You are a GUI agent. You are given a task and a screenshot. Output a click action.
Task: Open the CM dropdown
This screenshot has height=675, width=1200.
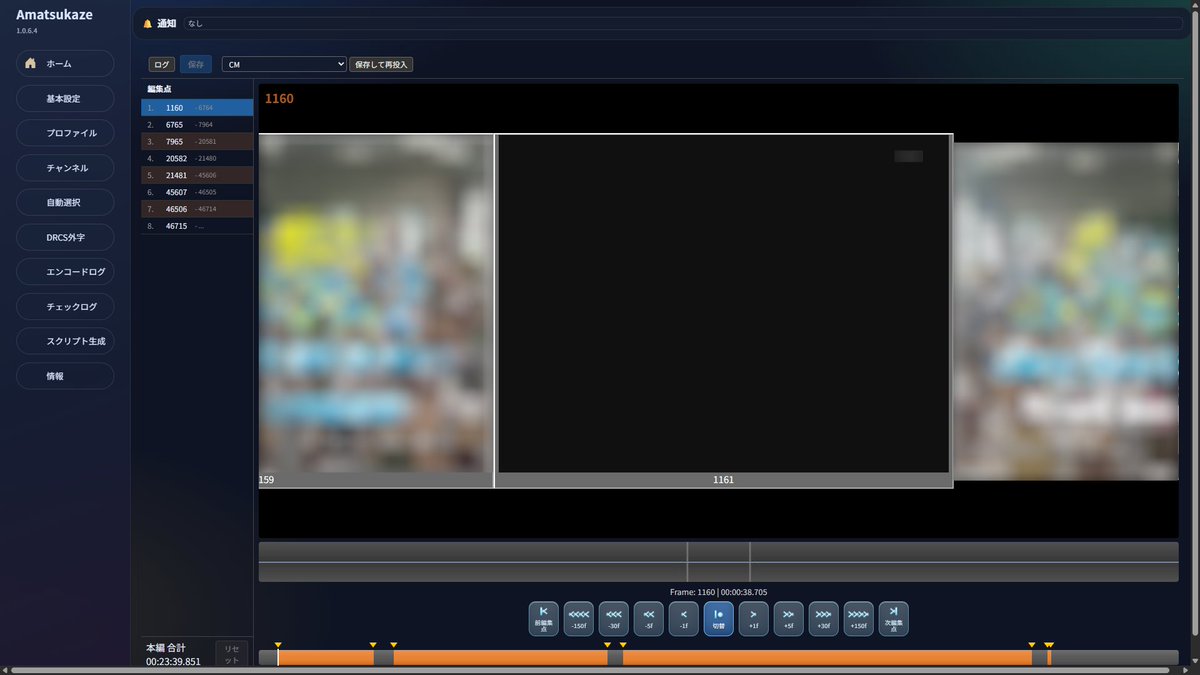284,64
